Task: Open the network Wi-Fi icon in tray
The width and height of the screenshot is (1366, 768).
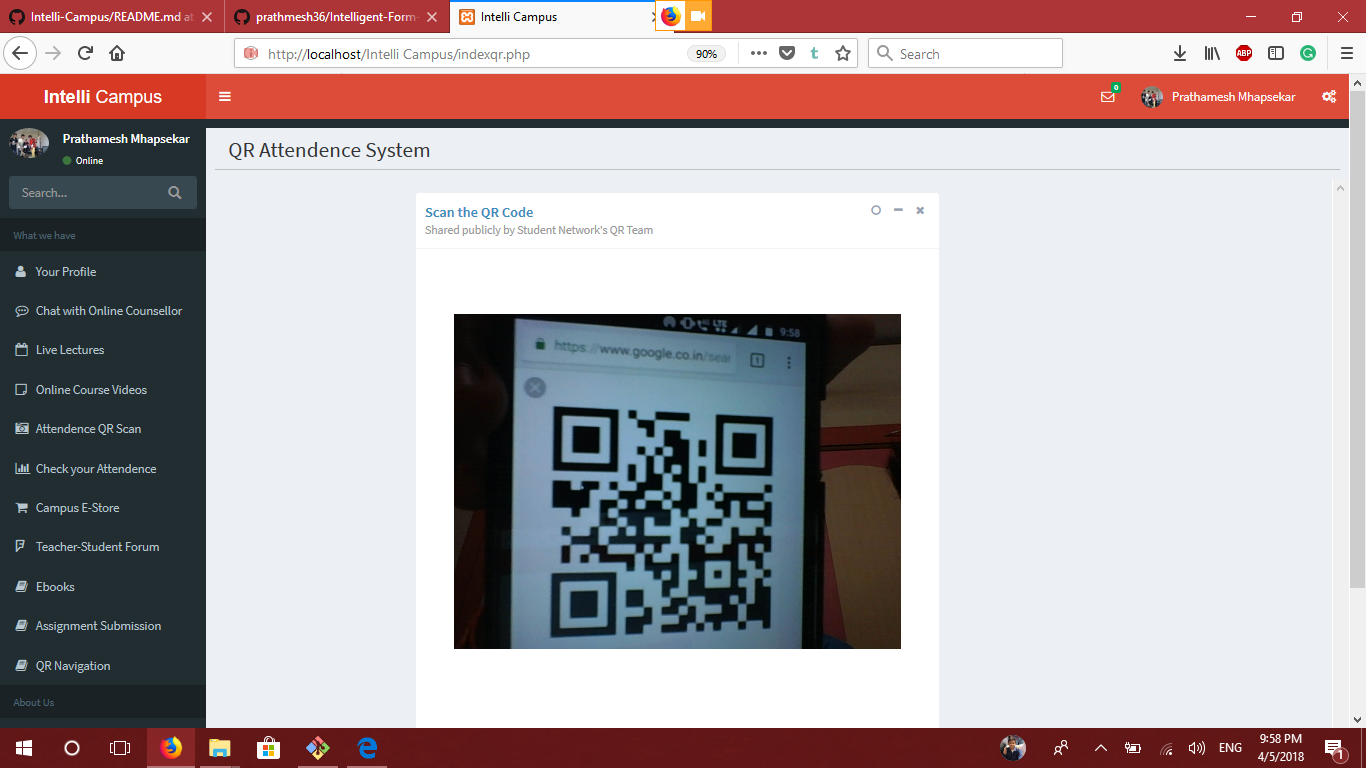Action: pos(1166,747)
